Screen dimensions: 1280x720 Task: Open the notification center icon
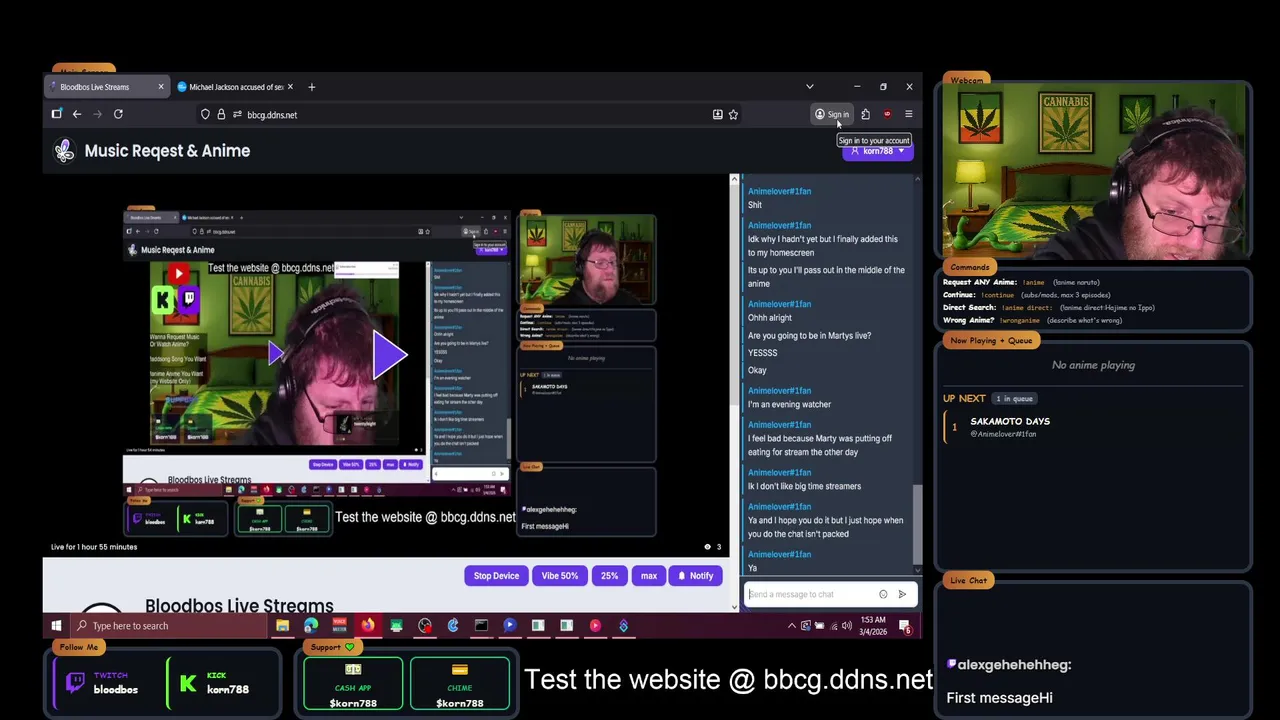coord(905,626)
